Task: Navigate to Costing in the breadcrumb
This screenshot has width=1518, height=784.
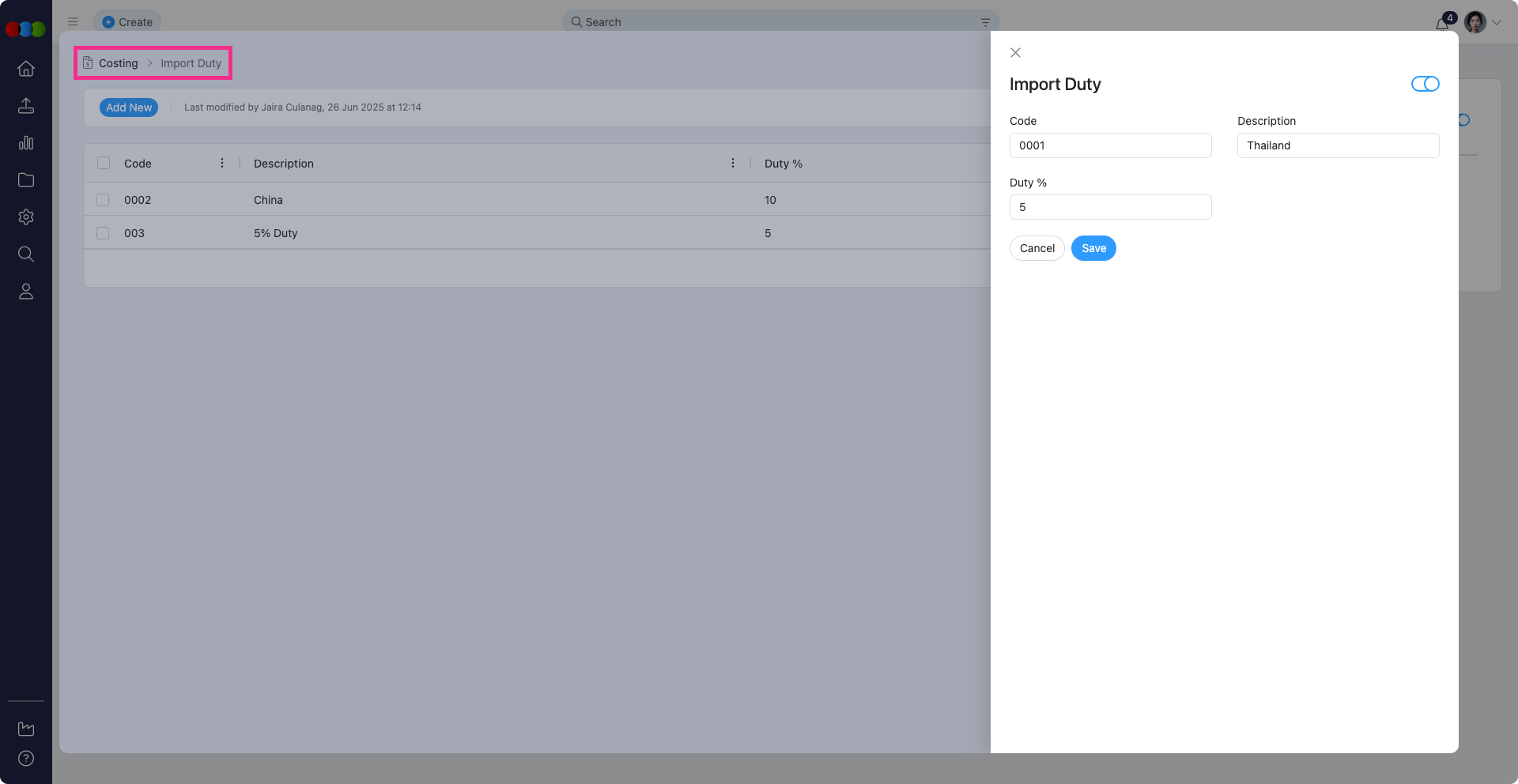Action: coord(118,63)
